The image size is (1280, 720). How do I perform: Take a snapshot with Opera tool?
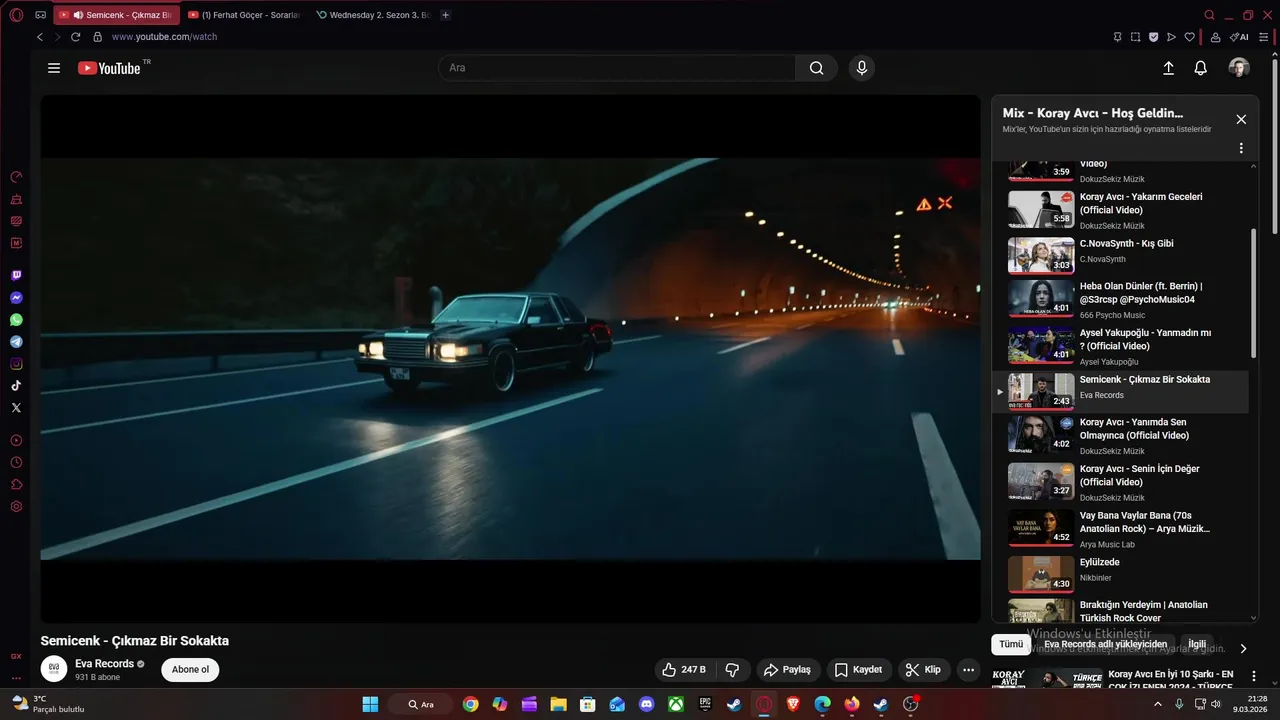1136,37
